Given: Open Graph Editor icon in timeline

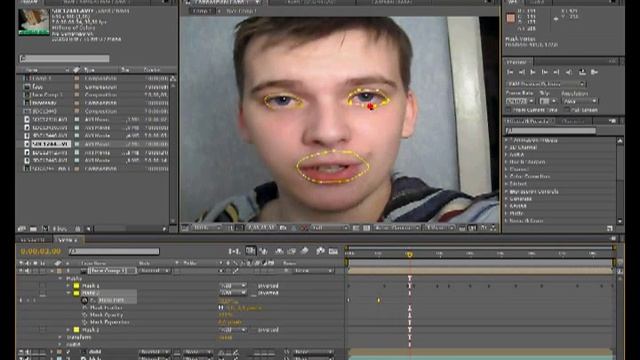Looking at the screenshot, I should point(333,251).
